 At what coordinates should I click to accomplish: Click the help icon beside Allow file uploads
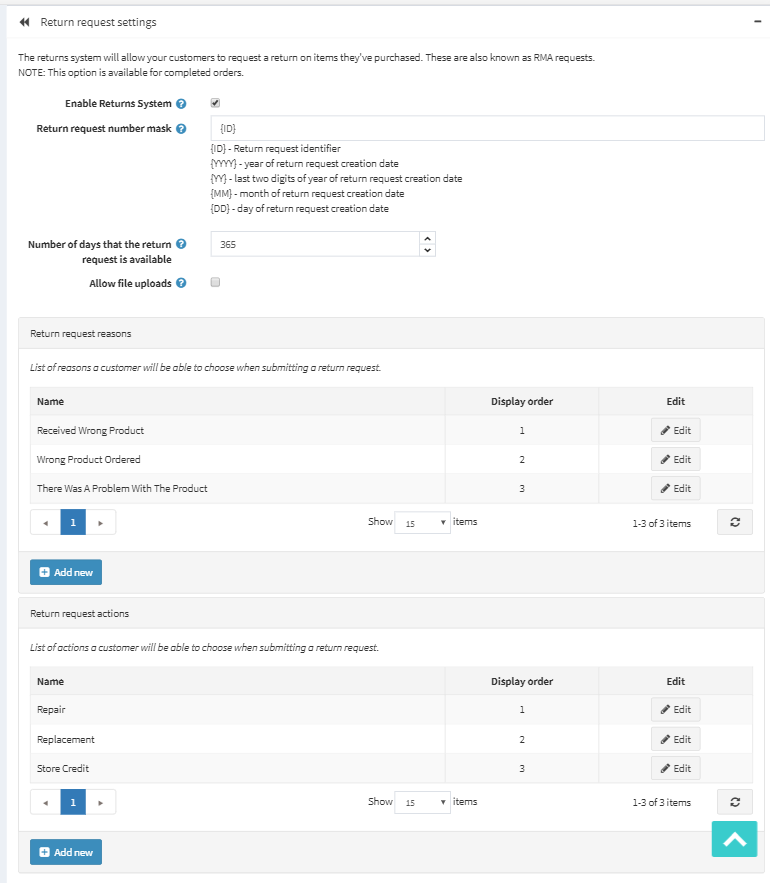pyautogui.click(x=181, y=283)
